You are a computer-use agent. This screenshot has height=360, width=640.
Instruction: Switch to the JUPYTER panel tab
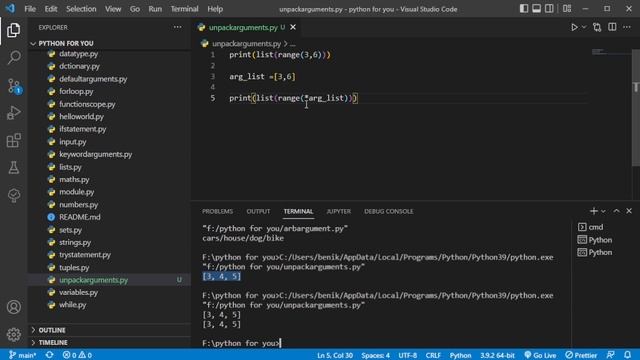click(338, 211)
